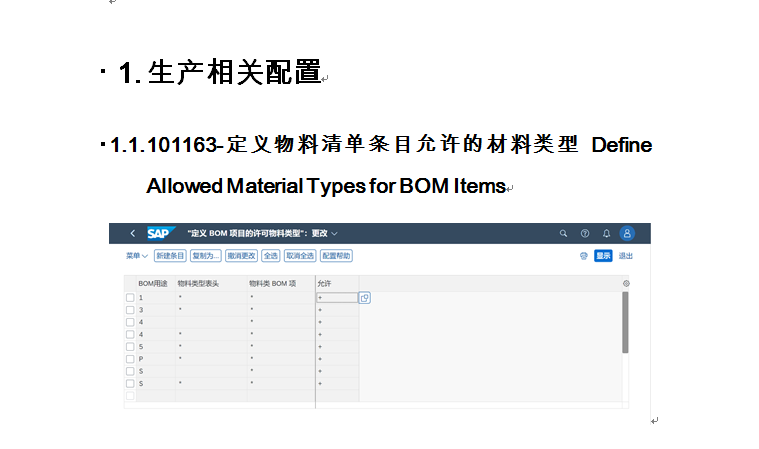Open search with the magnifier icon
This screenshot has height=449, width=759.
[x=563, y=233]
